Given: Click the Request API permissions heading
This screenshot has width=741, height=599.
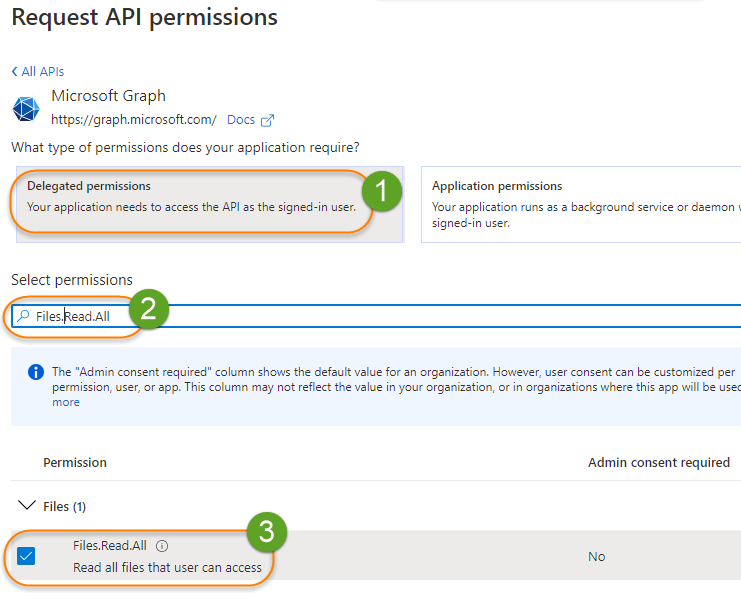Looking at the screenshot, I should (x=145, y=17).
